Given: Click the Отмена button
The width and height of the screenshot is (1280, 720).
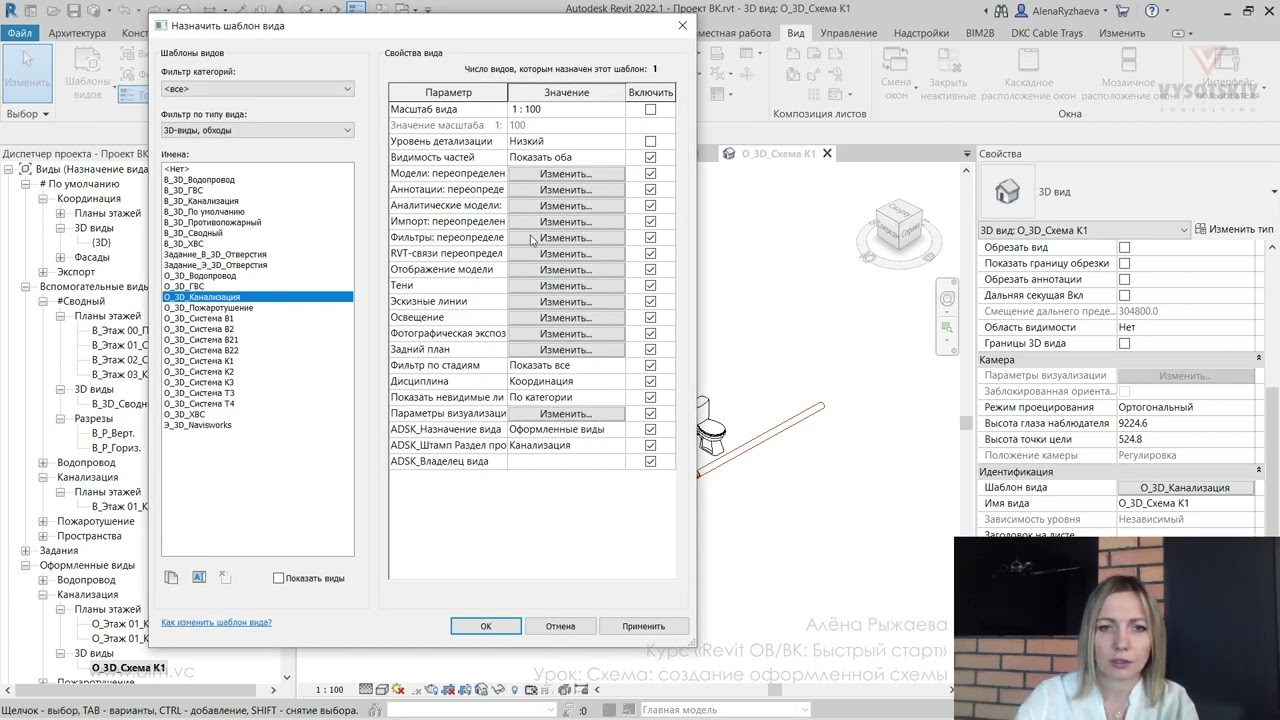Looking at the screenshot, I should (560, 626).
